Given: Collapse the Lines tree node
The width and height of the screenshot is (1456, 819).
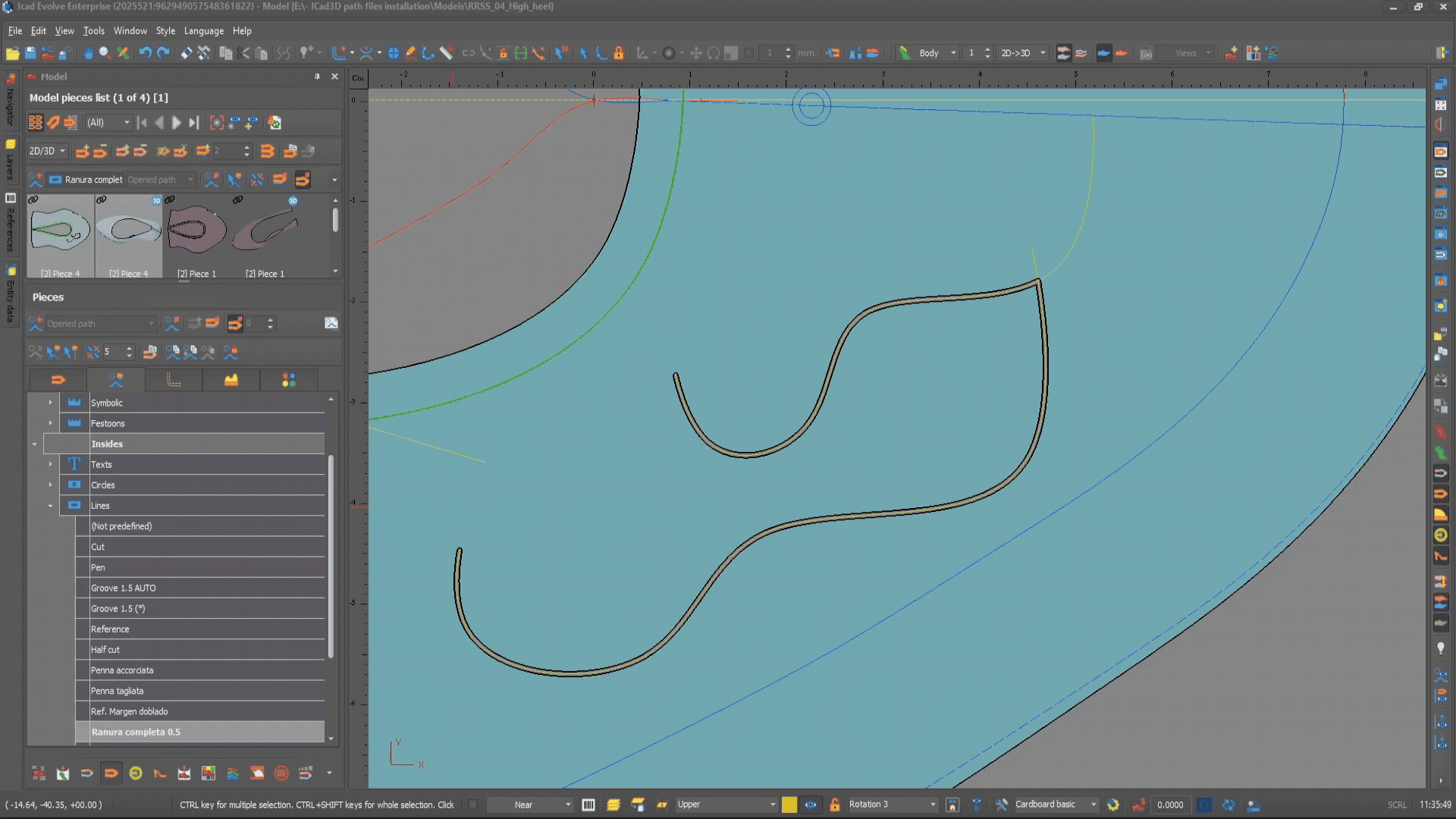Looking at the screenshot, I should tap(51, 506).
